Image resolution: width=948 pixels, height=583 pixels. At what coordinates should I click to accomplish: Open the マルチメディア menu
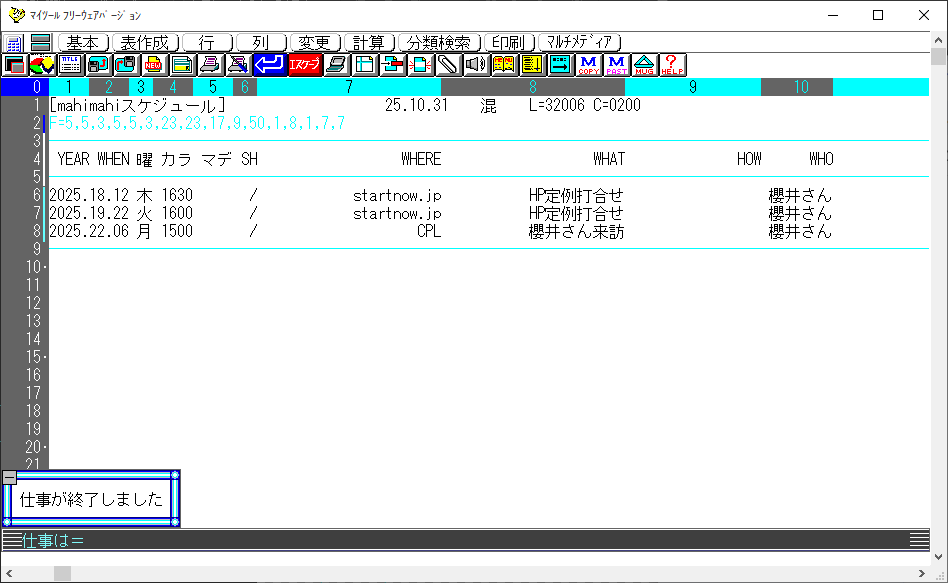click(580, 43)
